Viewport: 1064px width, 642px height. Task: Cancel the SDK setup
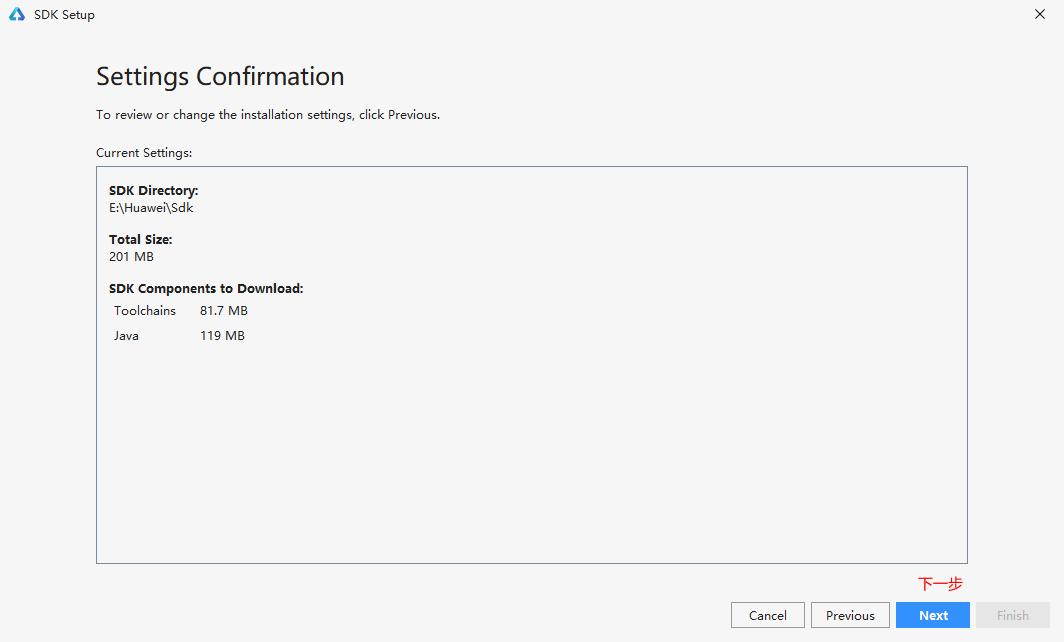(x=768, y=615)
